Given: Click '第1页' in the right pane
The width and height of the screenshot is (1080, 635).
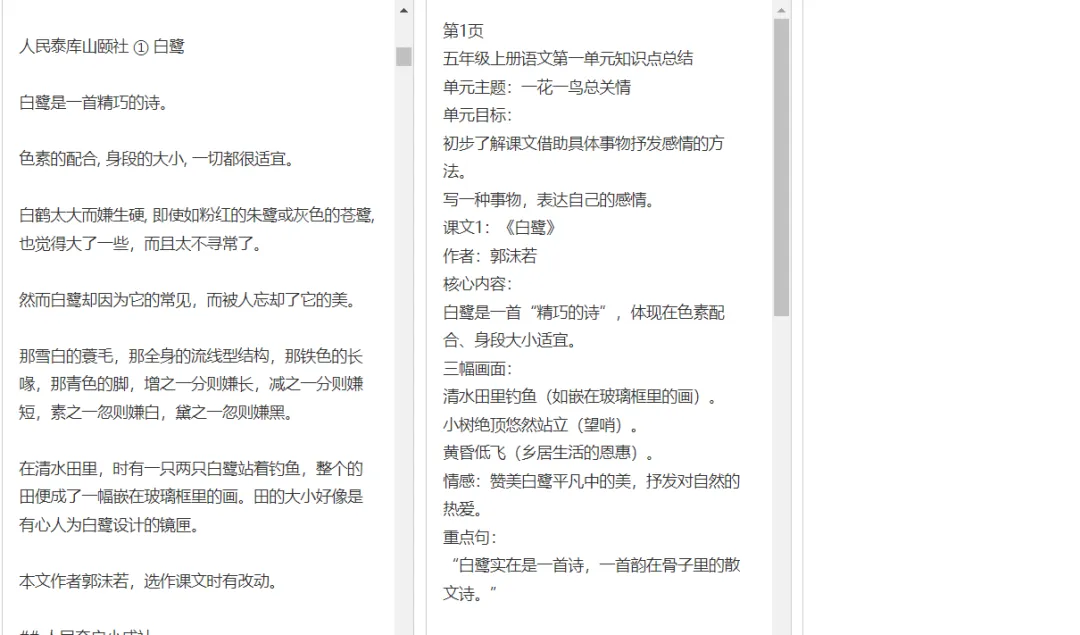Looking at the screenshot, I should pos(464,30).
